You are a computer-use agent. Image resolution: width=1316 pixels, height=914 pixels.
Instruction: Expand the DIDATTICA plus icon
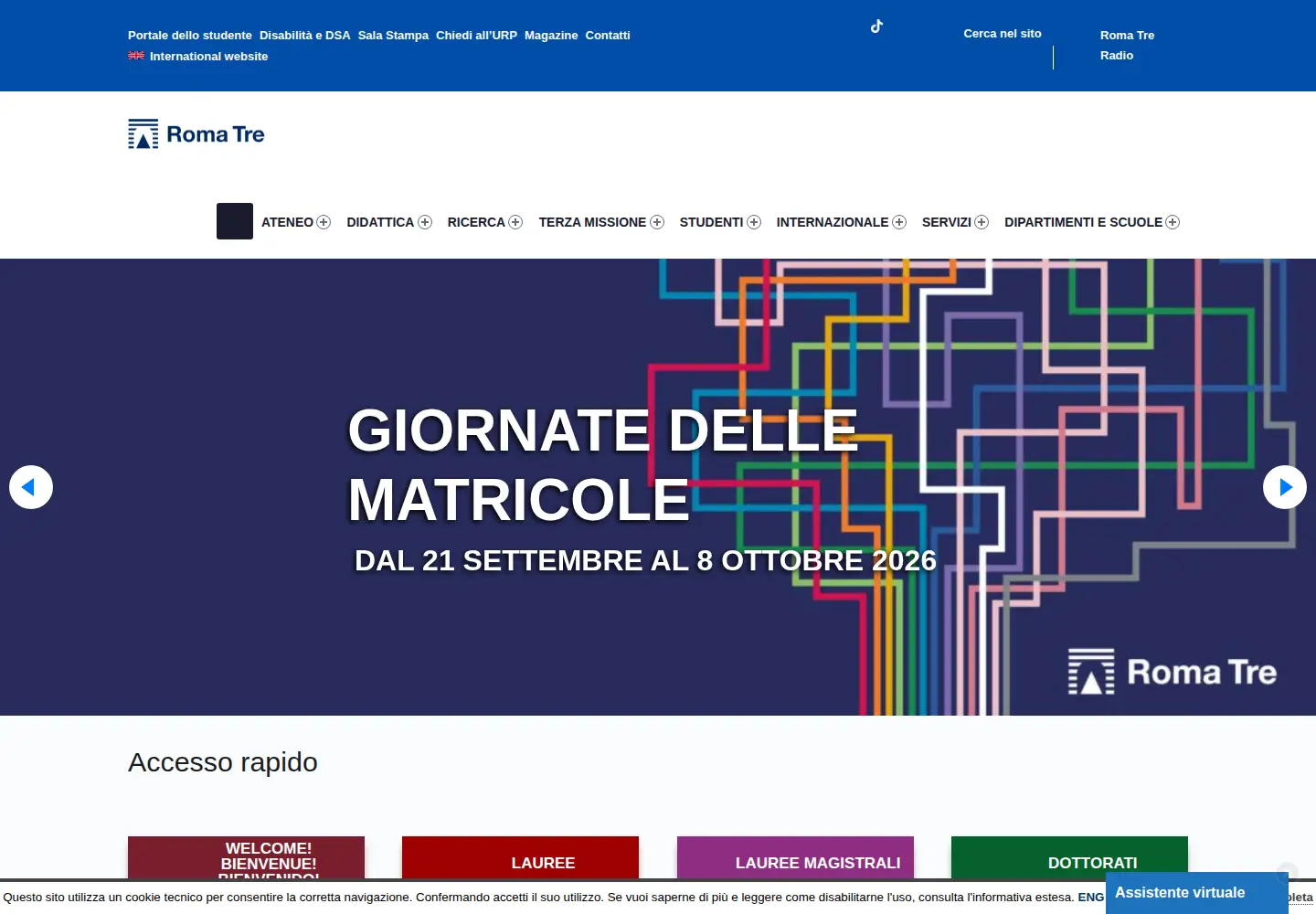click(425, 222)
